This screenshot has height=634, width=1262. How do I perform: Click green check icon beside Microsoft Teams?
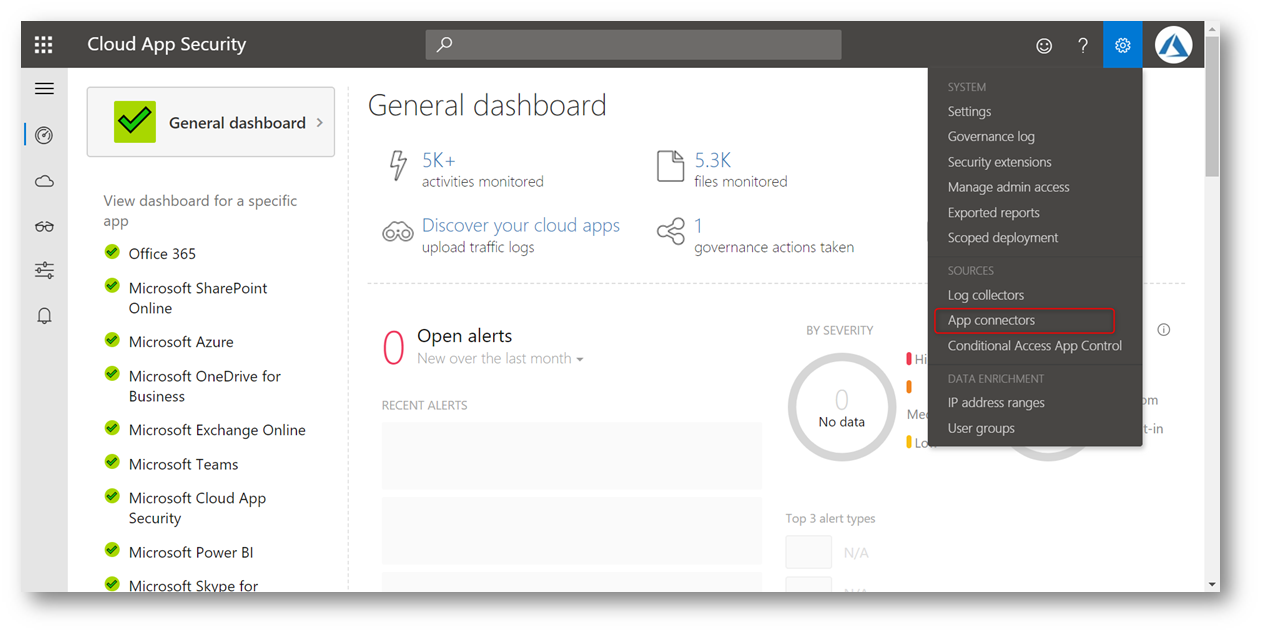click(x=112, y=462)
